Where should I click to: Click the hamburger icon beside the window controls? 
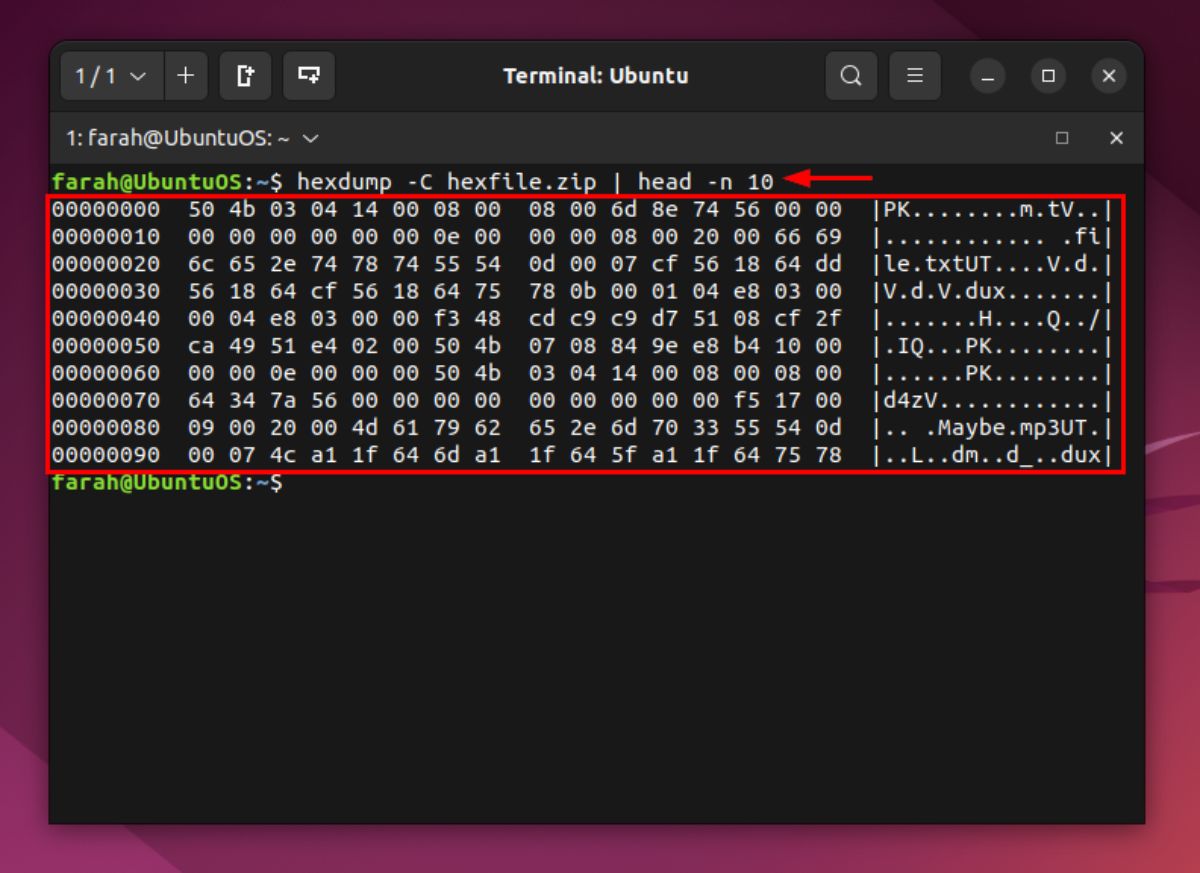(x=915, y=75)
